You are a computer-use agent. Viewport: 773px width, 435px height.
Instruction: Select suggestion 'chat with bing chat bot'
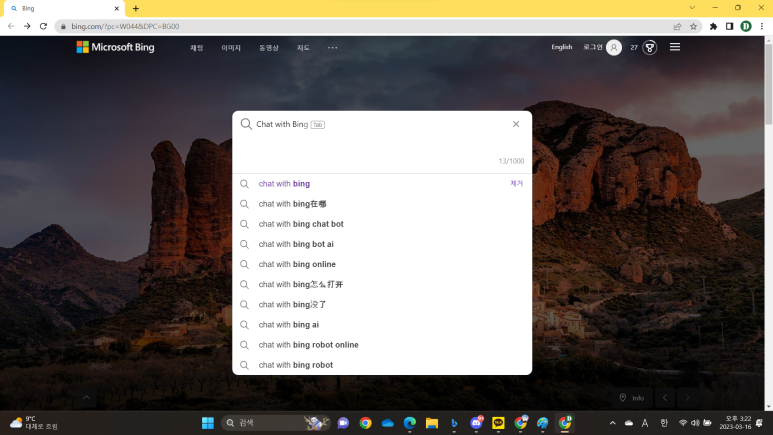point(382,224)
